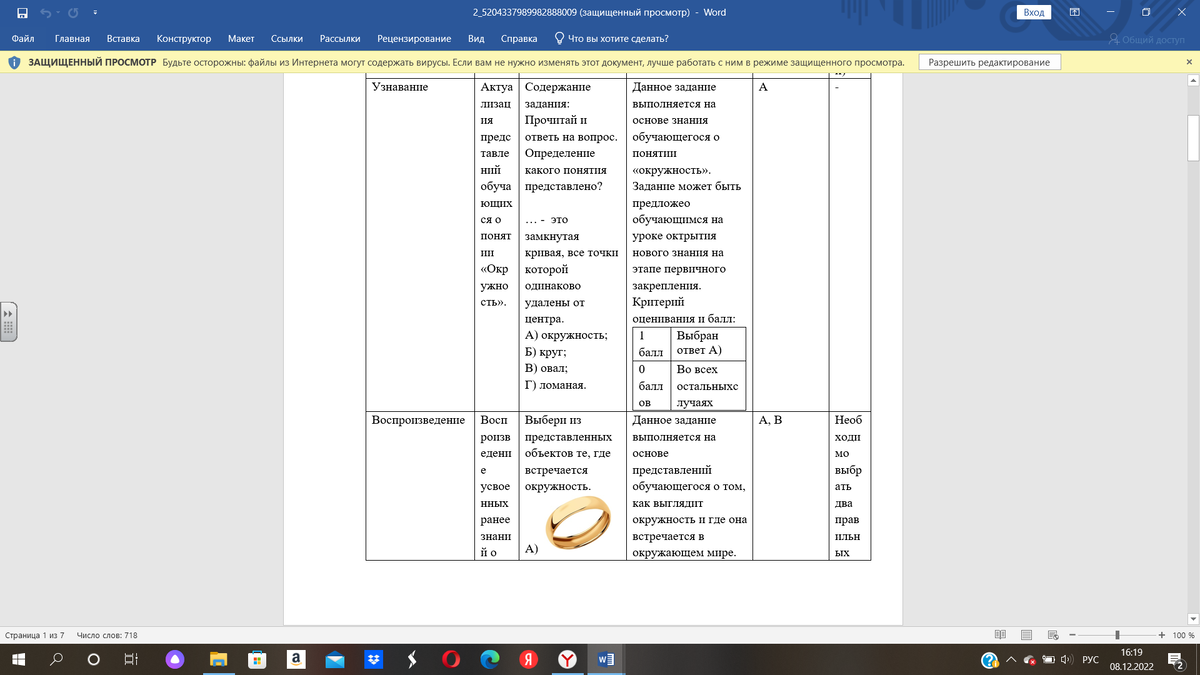Click the Word taskbar icon
The image size is (1200, 675).
(605, 660)
